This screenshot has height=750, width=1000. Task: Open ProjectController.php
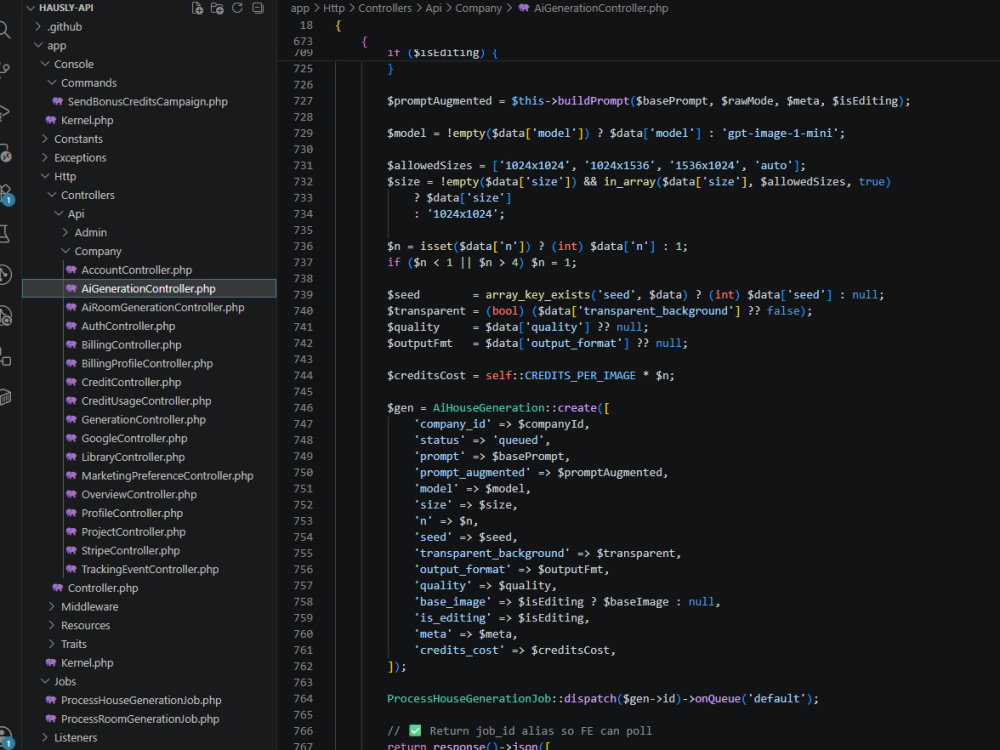[x=133, y=532]
